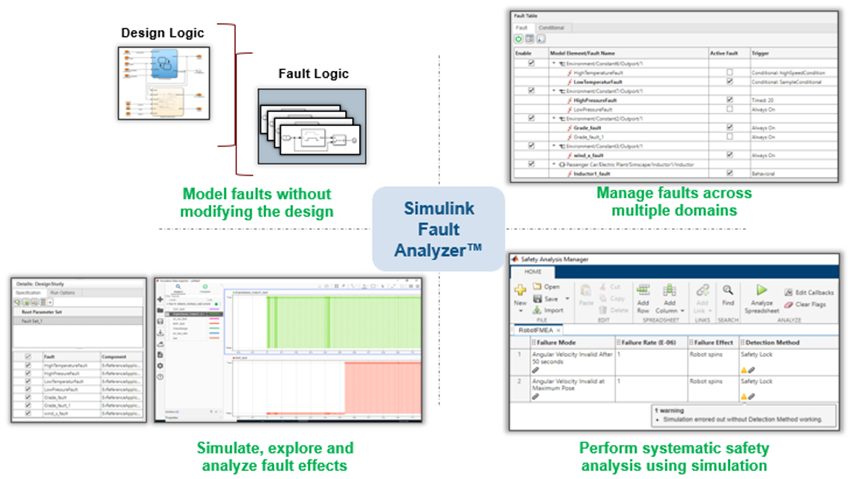The height and width of the screenshot is (479, 861).
Task: Select Fault Set_1 row in Root Parameter Set
Action: tap(78, 321)
